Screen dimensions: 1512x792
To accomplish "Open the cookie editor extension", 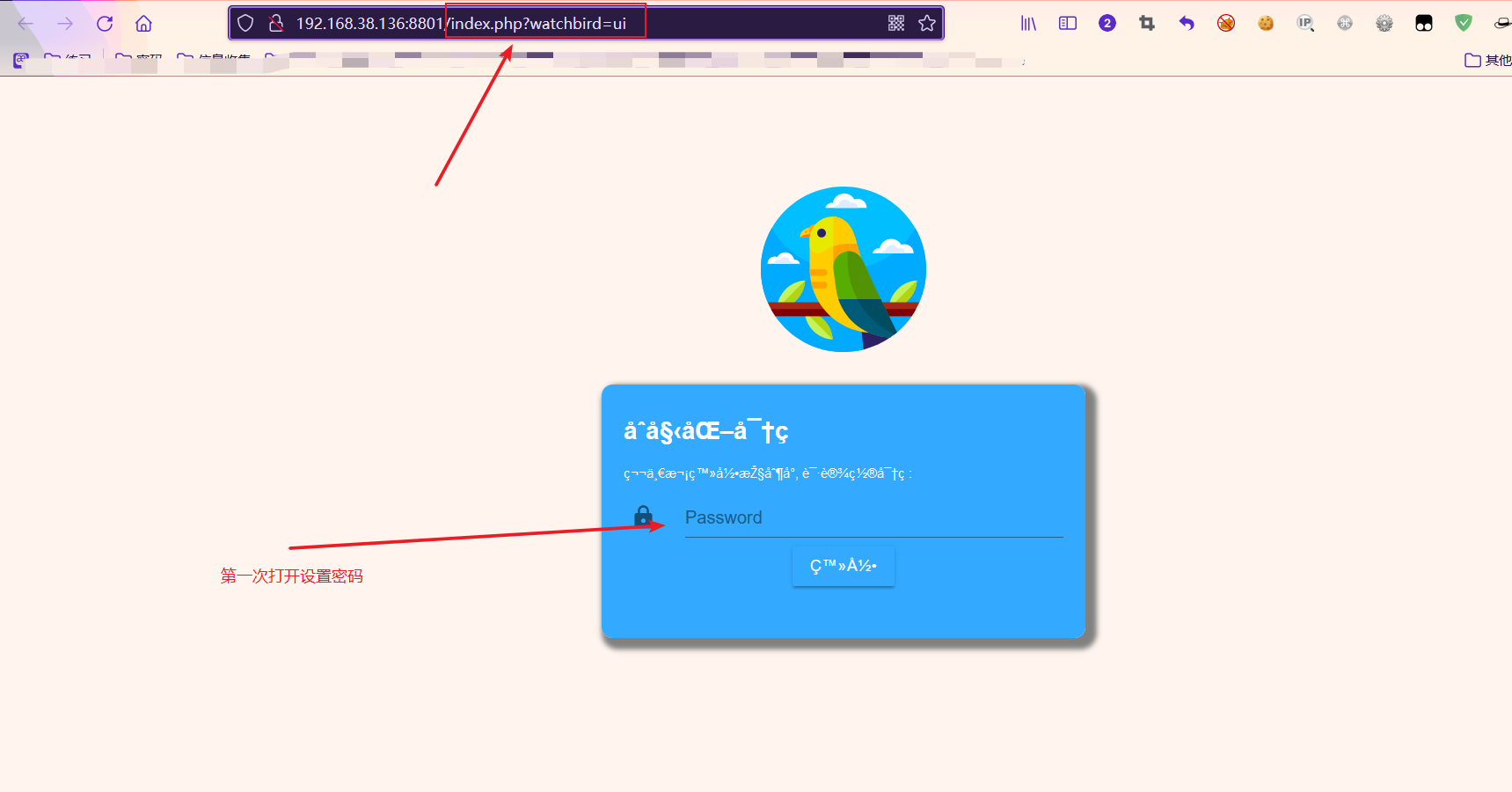I will [1266, 24].
